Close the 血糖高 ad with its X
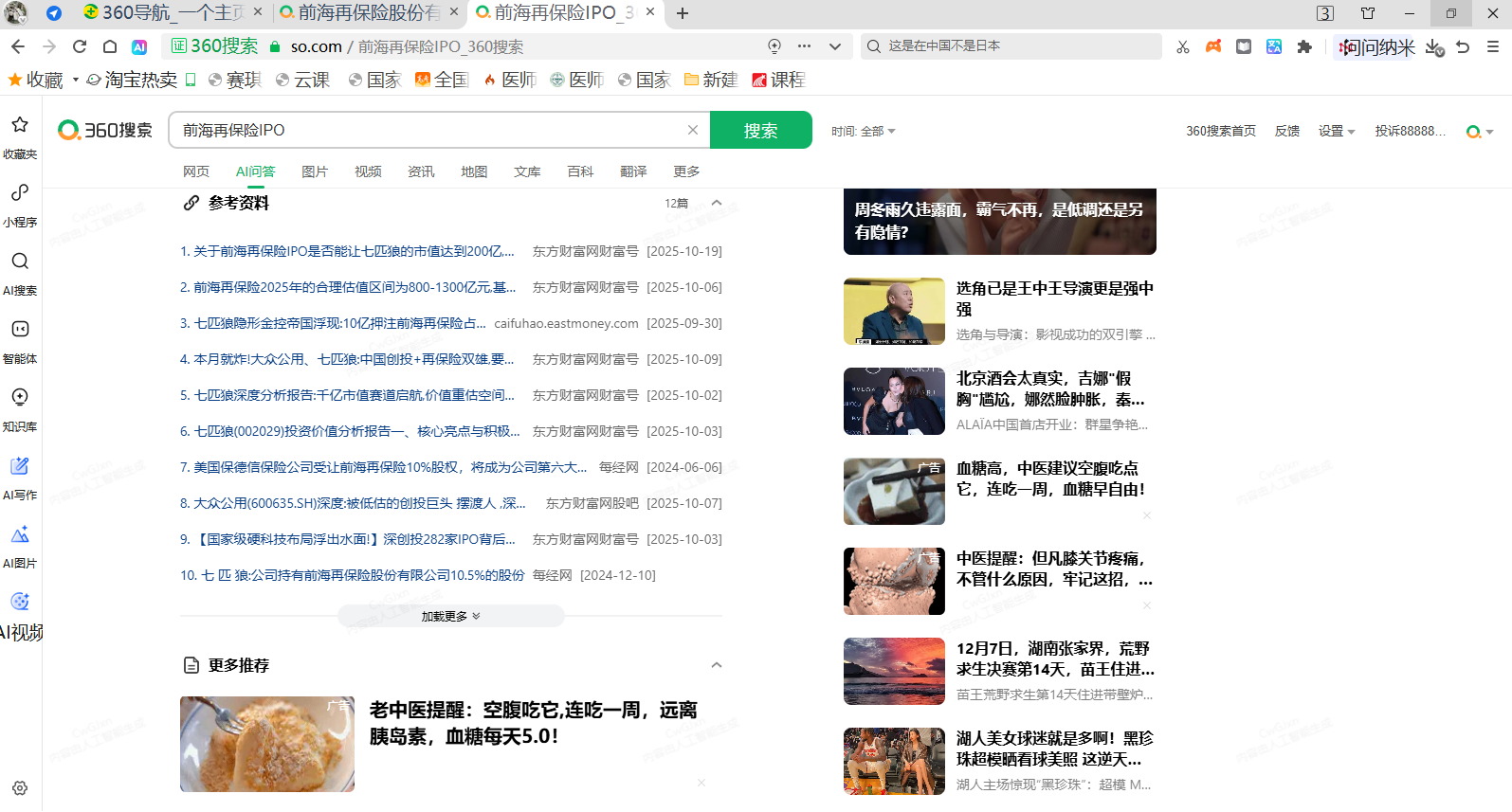Viewport: 1512px width, 812px height. pos(1147,515)
